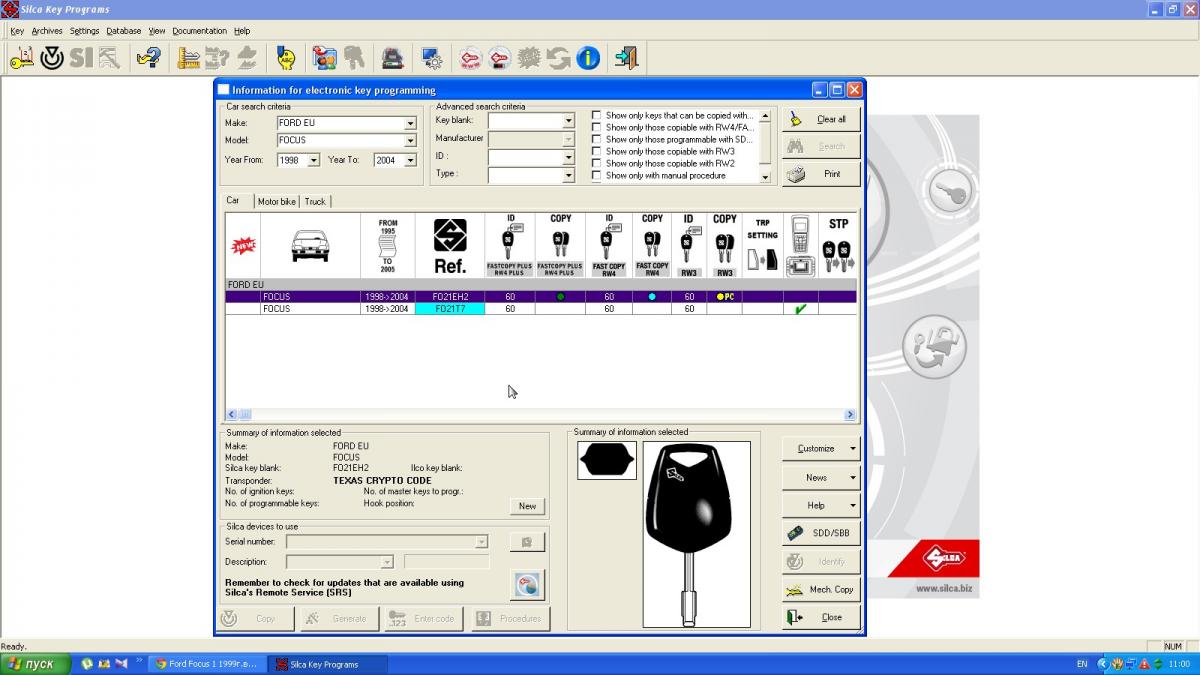
Task: Click the Mech. Copy button
Action: pos(821,589)
